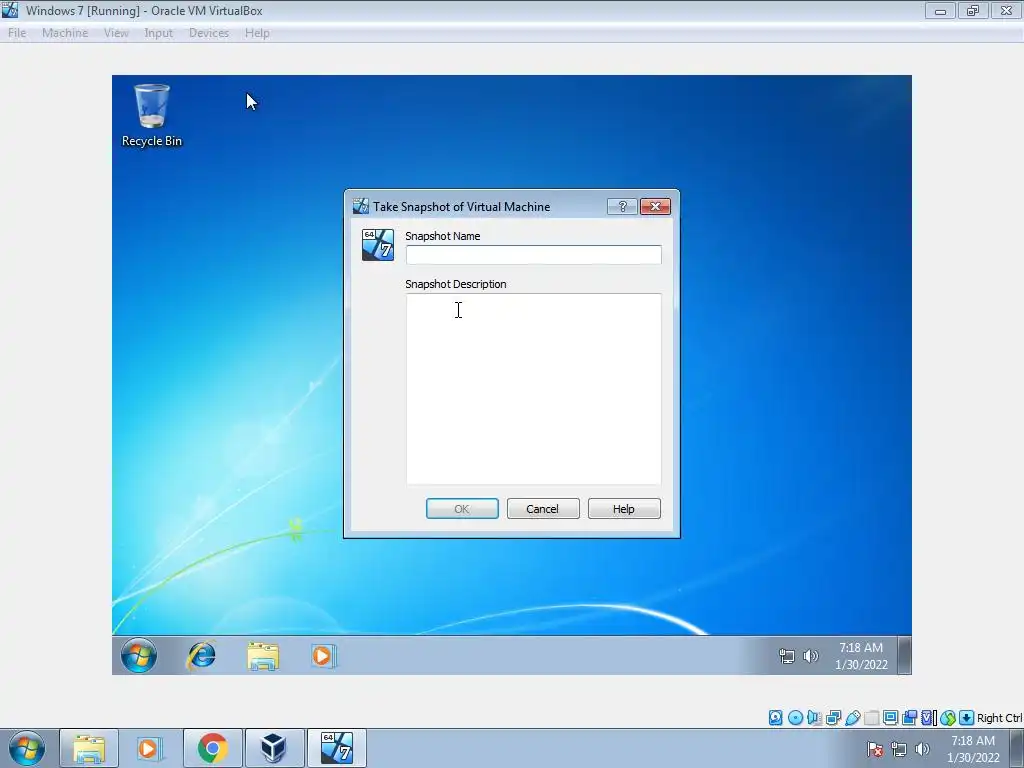Open the audio status indicator in VirtualBox
This screenshot has height=768, width=1024.
[x=814, y=718]
